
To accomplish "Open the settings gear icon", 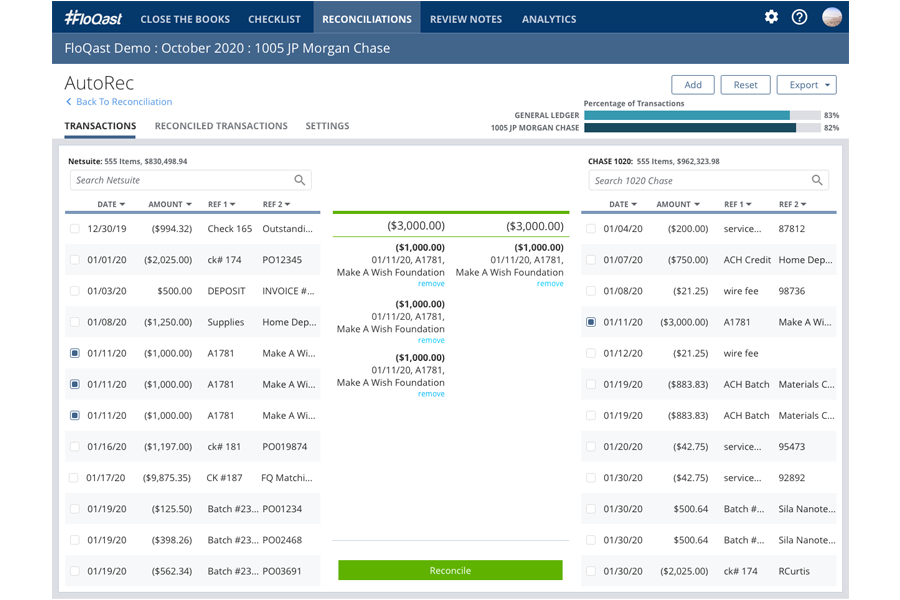I will 771,17.
